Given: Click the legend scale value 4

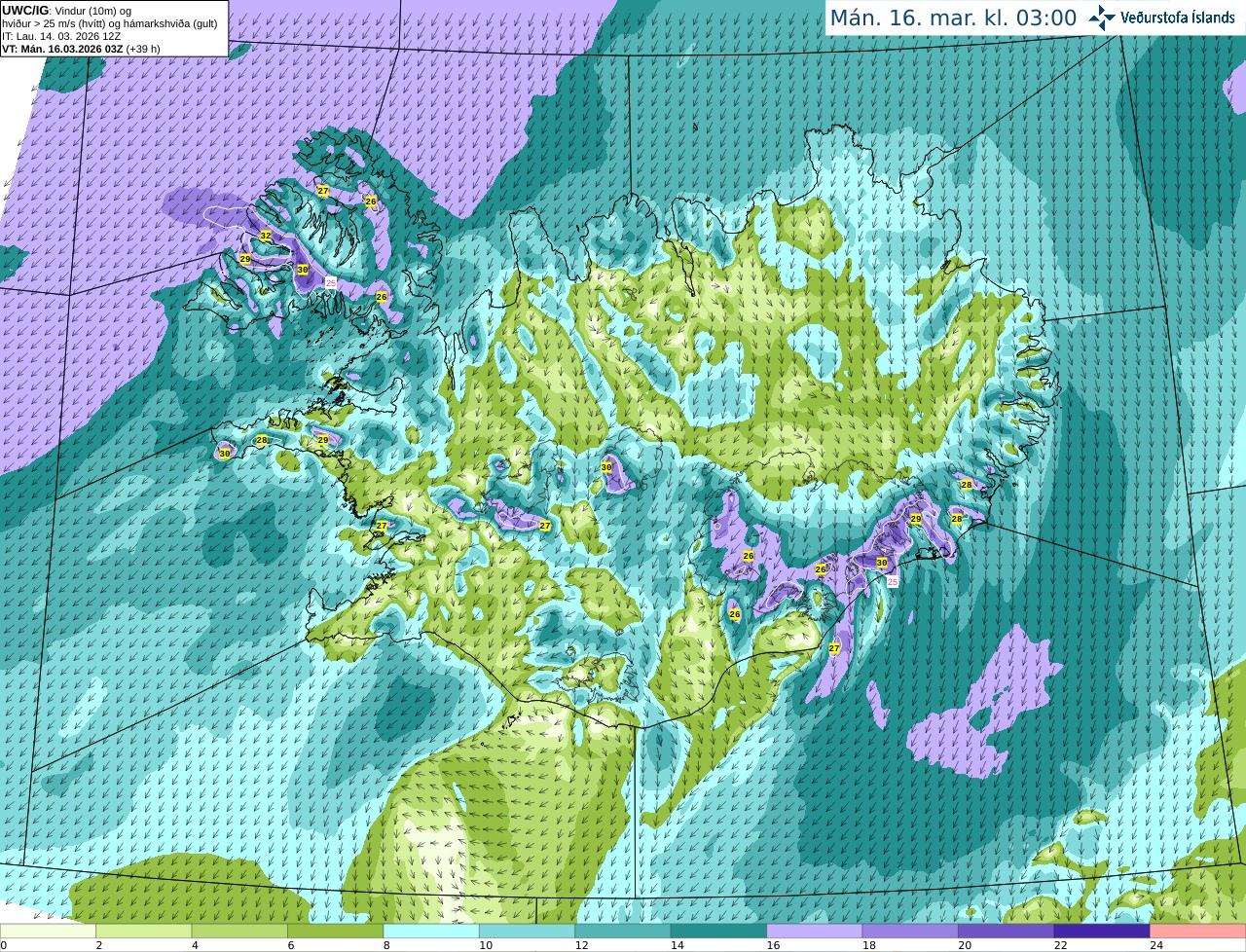Looking at the screenshot, I should (x=195, y=945).
